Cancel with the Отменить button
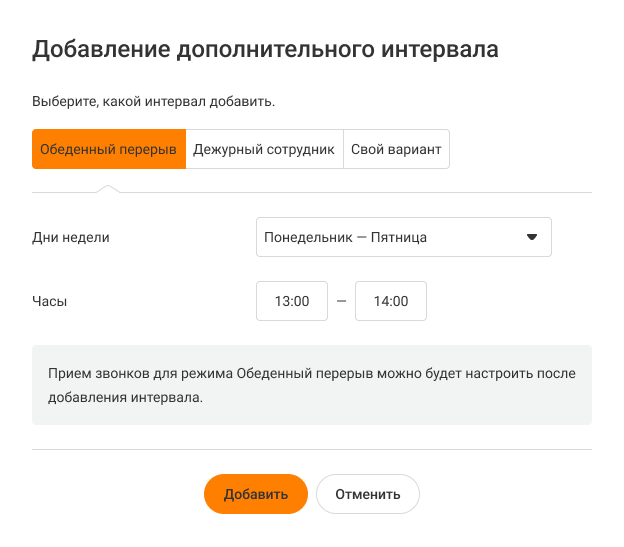 368,494
